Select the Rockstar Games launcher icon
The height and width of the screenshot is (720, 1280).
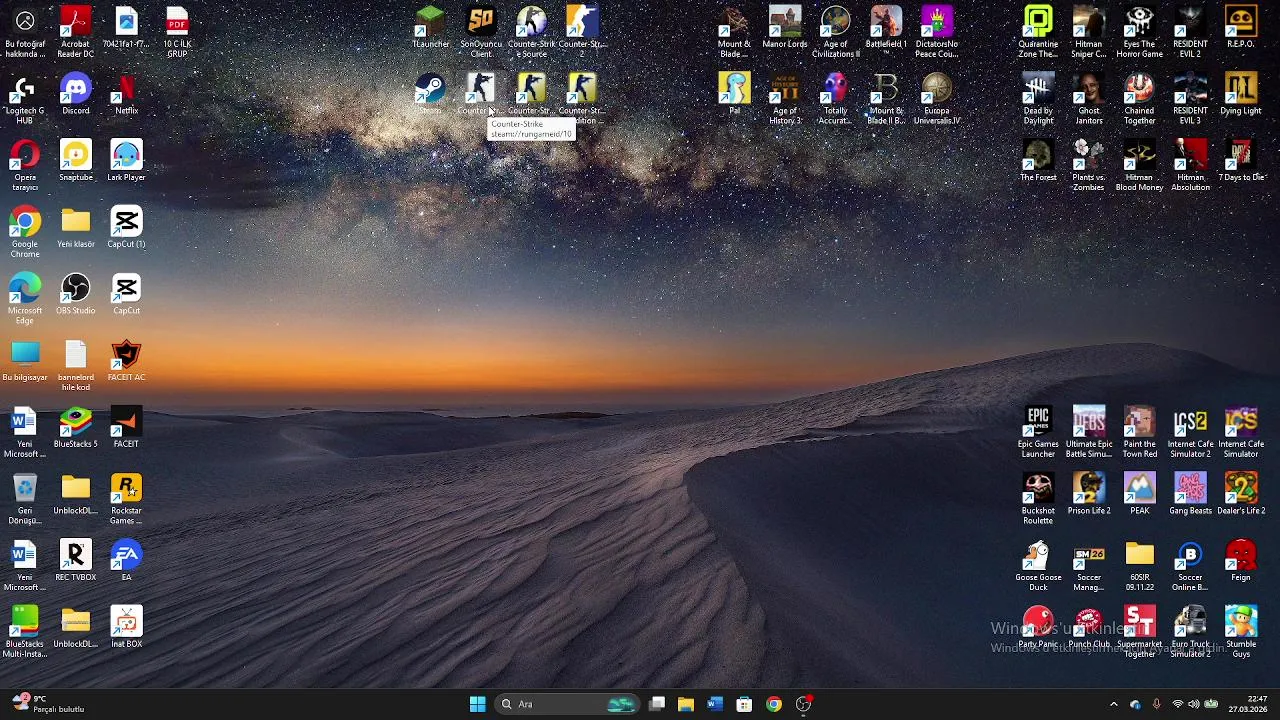pyautogui.click(x=126, y=499)
